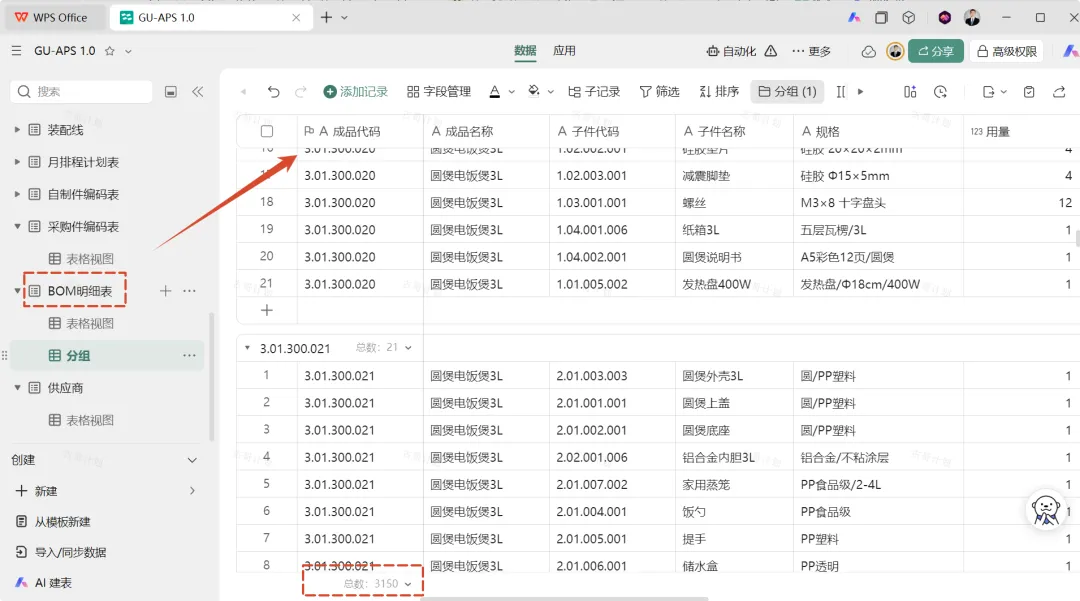Collapse the 采购件编码表 table node
The width and height of the screenshot is (1080, 601).
17,226
